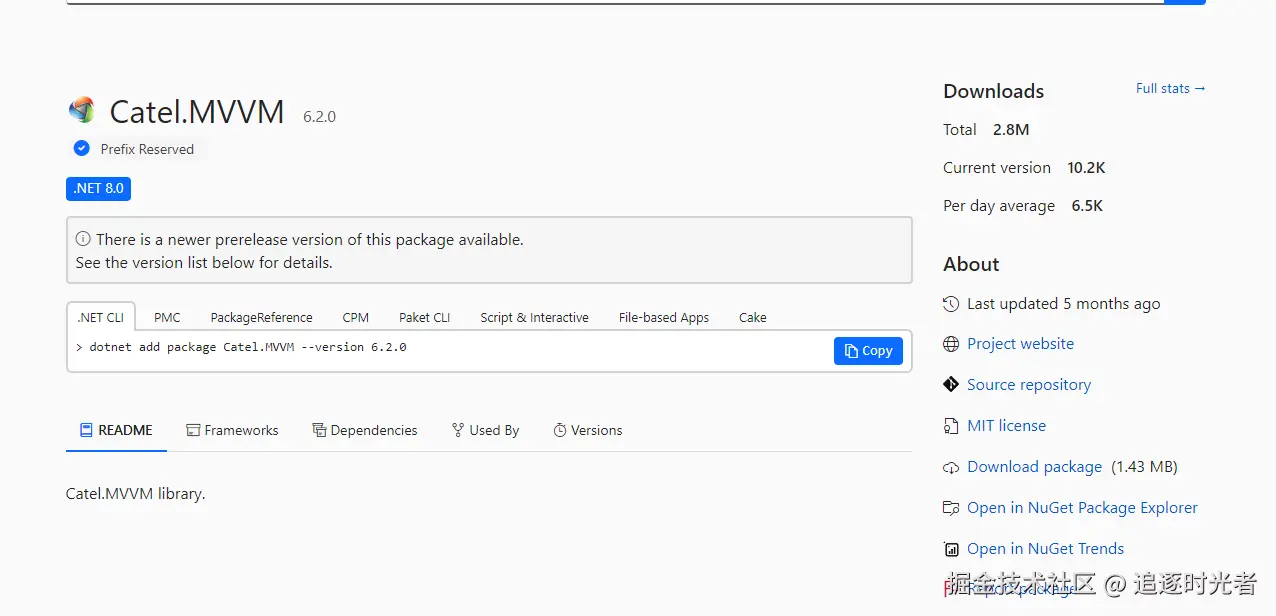Click the Current version 10.2K value

tap(1086, 168)
